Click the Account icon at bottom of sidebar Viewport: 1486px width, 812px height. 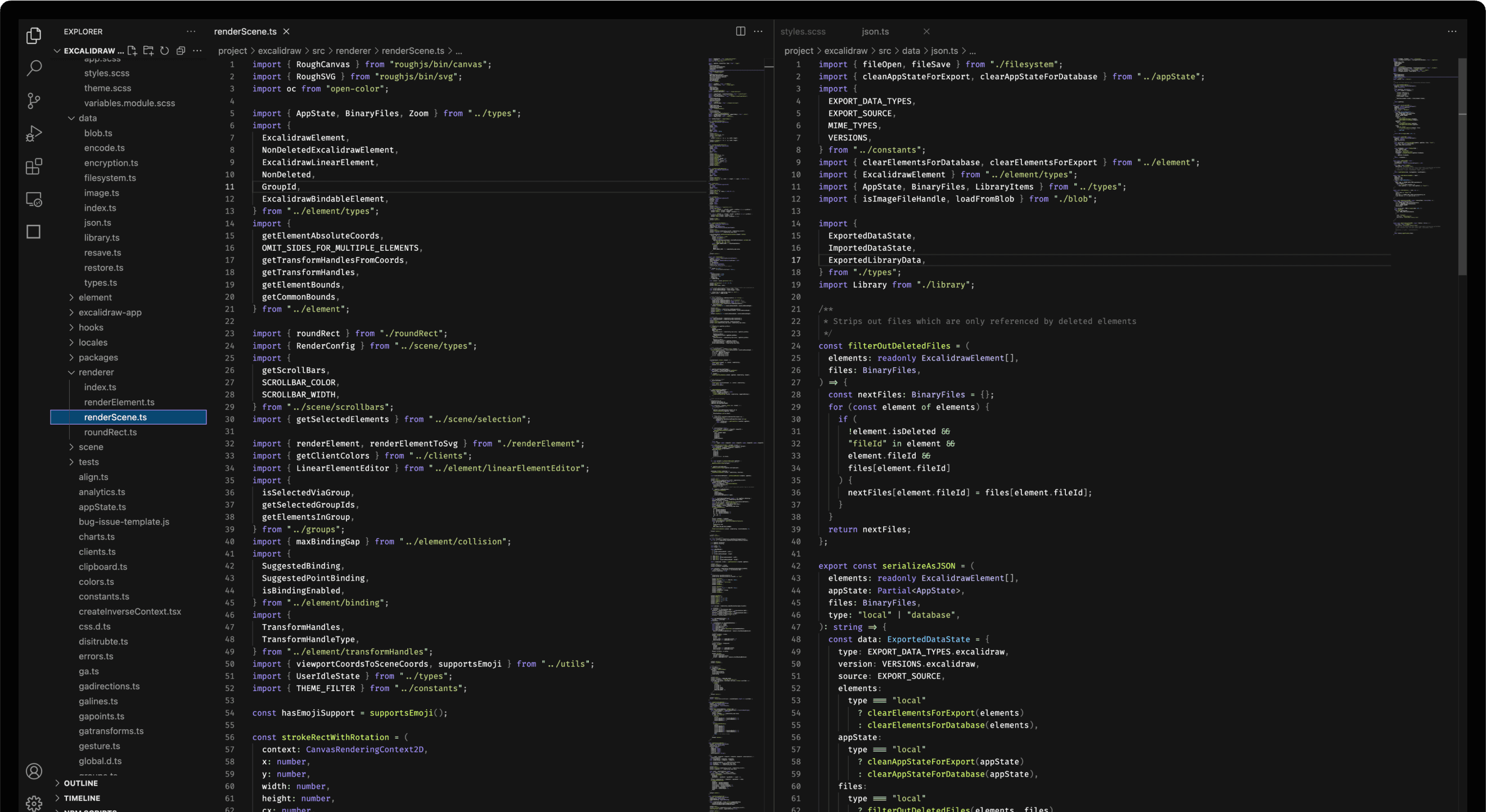click(x=33, y=771)
